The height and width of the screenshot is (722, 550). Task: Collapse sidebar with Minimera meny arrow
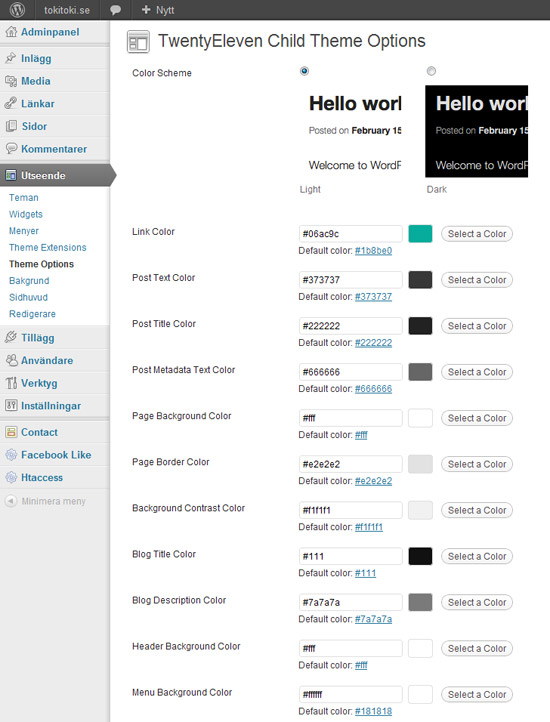click(11, 501)
